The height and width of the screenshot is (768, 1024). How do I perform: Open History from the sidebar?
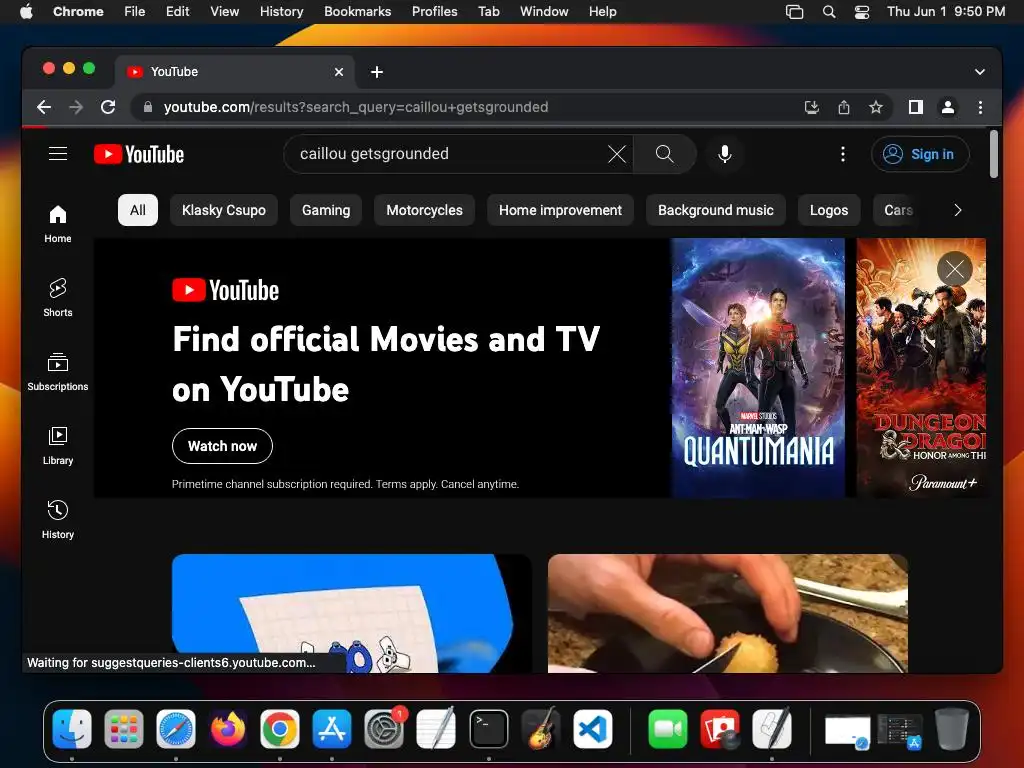tap(57, 519)
